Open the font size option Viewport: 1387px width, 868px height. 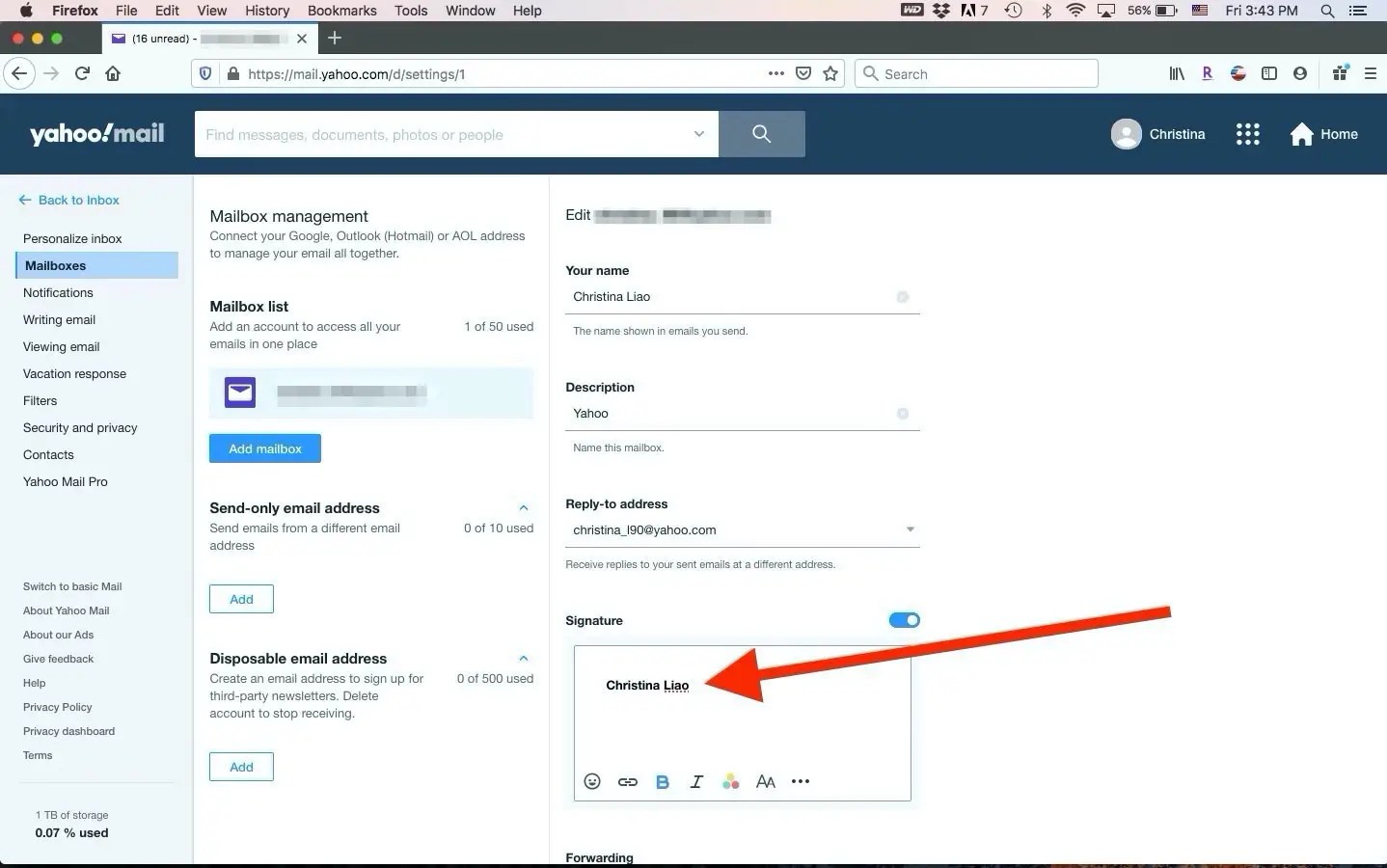766,782
